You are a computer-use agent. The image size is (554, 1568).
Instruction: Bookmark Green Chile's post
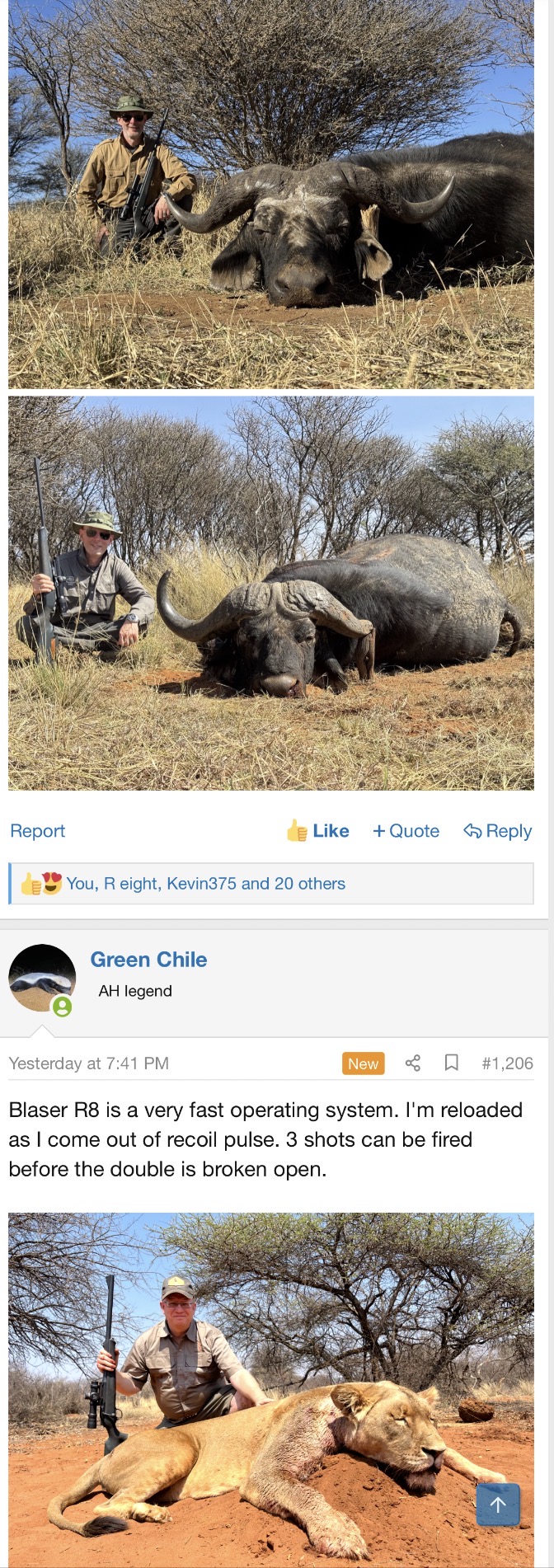pyautogui.click(x=452, y=1063)
